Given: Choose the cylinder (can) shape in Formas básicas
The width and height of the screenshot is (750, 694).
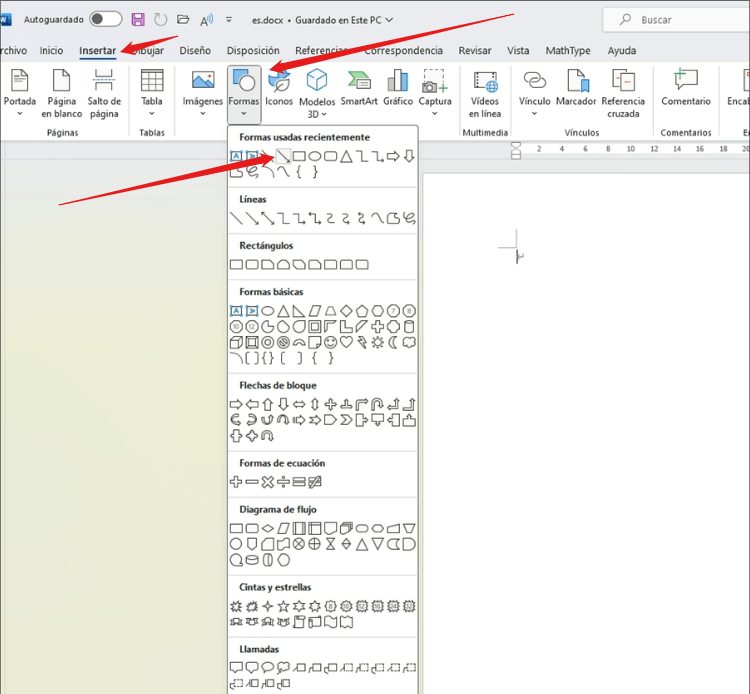Looking at the screenshot, I should (x=409, y=327).
